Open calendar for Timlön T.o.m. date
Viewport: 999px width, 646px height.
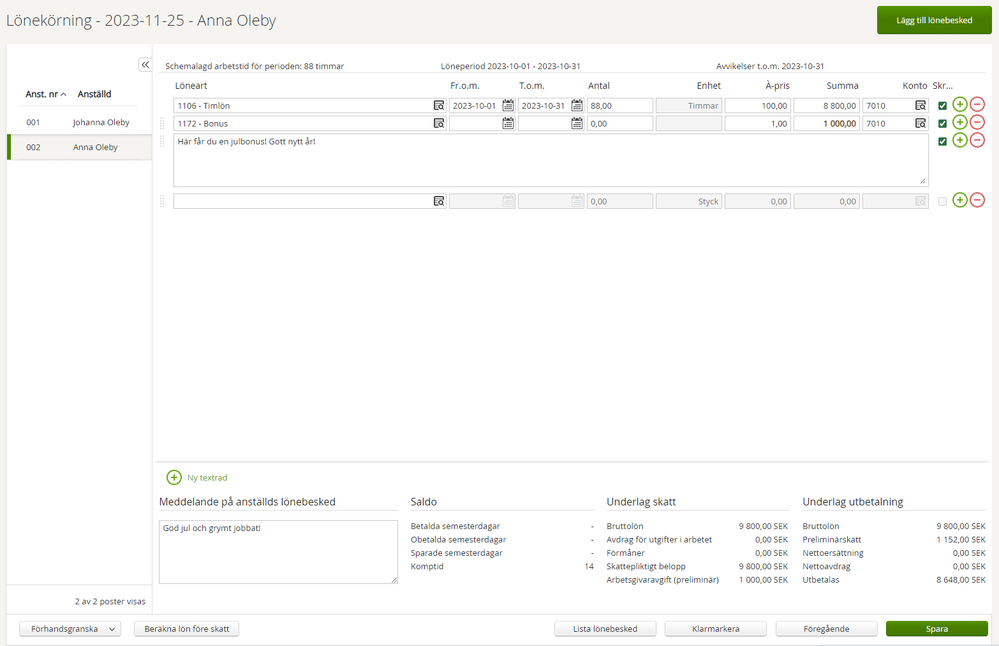pos(577,105)
